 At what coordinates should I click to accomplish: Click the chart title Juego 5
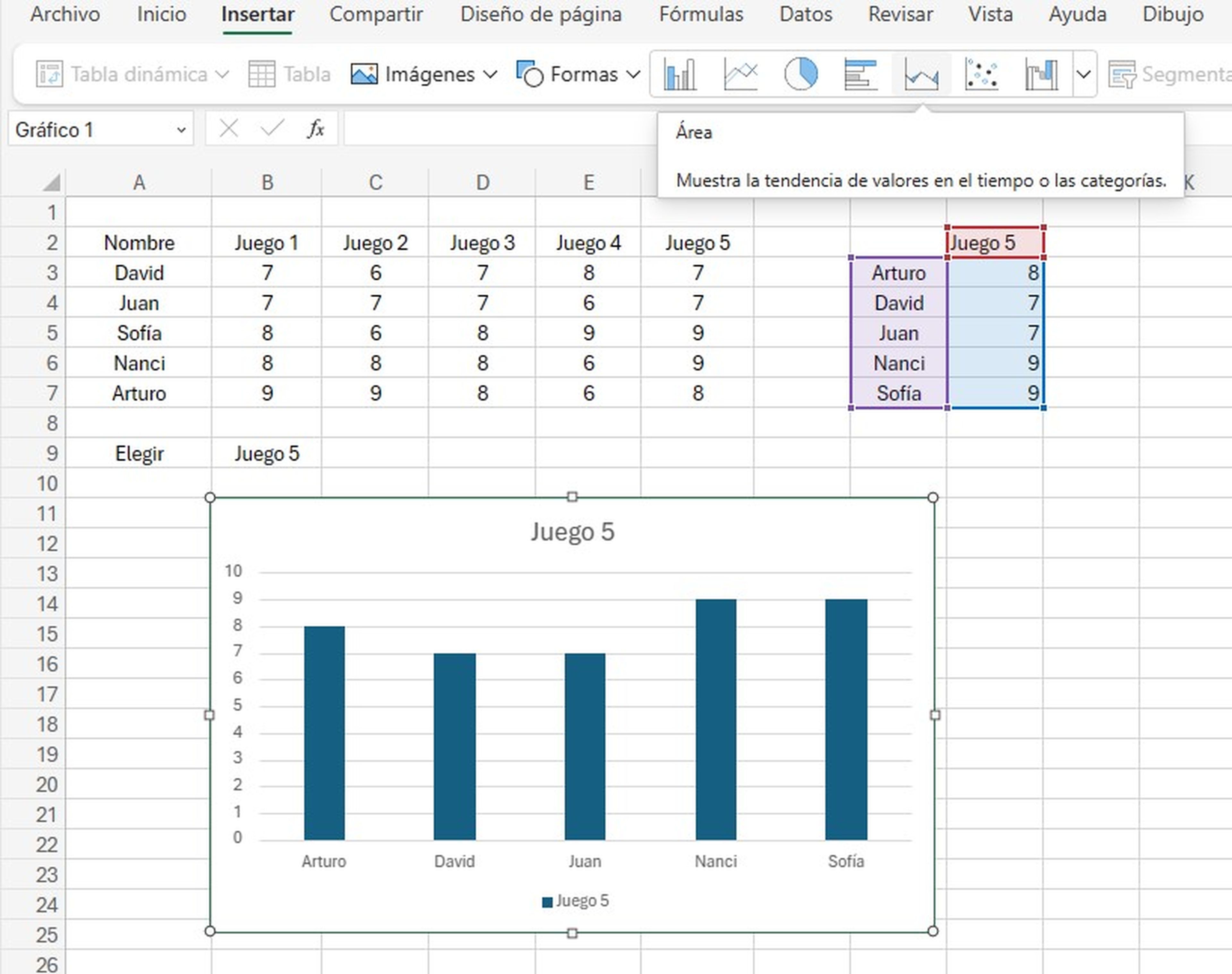pyautogui.click(x=572, y=531)
